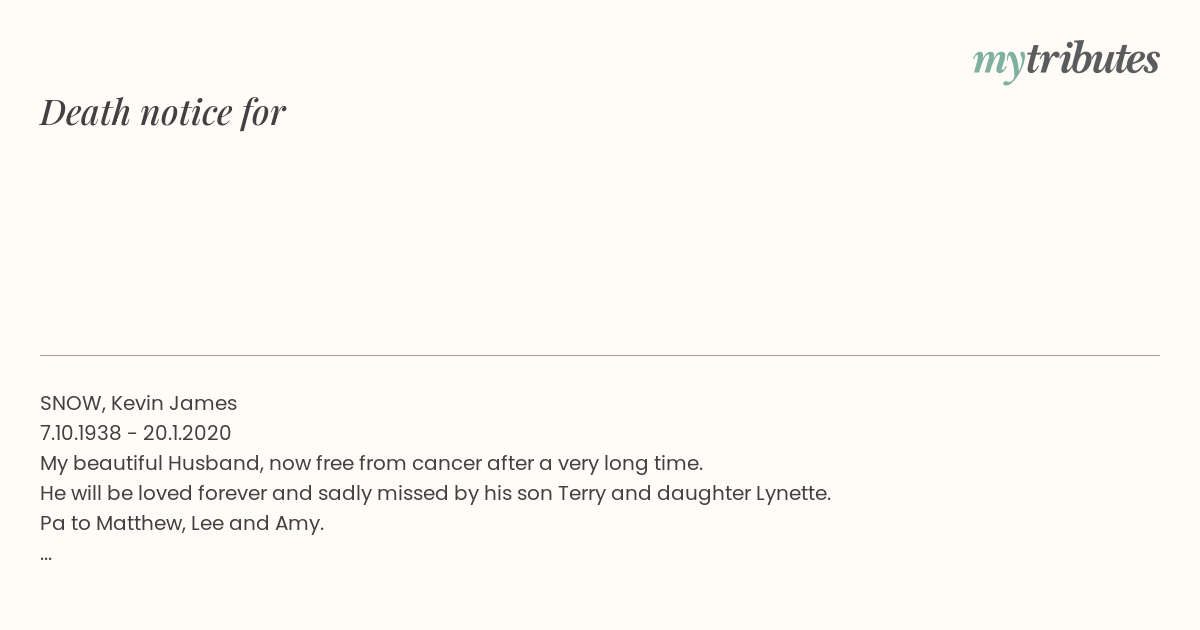
Task: Click the "My beautiful Husband" sentence
Action: pos(371,463)
